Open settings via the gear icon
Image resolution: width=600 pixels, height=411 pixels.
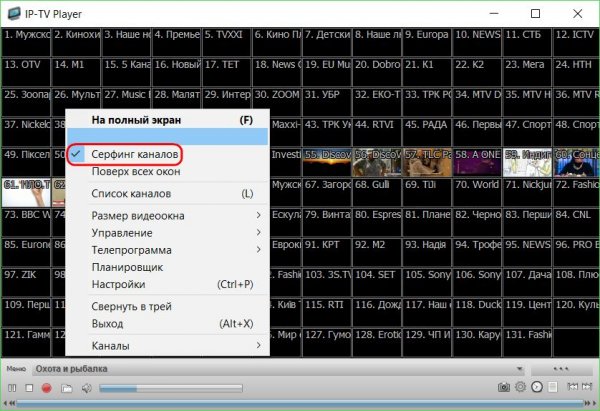tap(521, 387)
